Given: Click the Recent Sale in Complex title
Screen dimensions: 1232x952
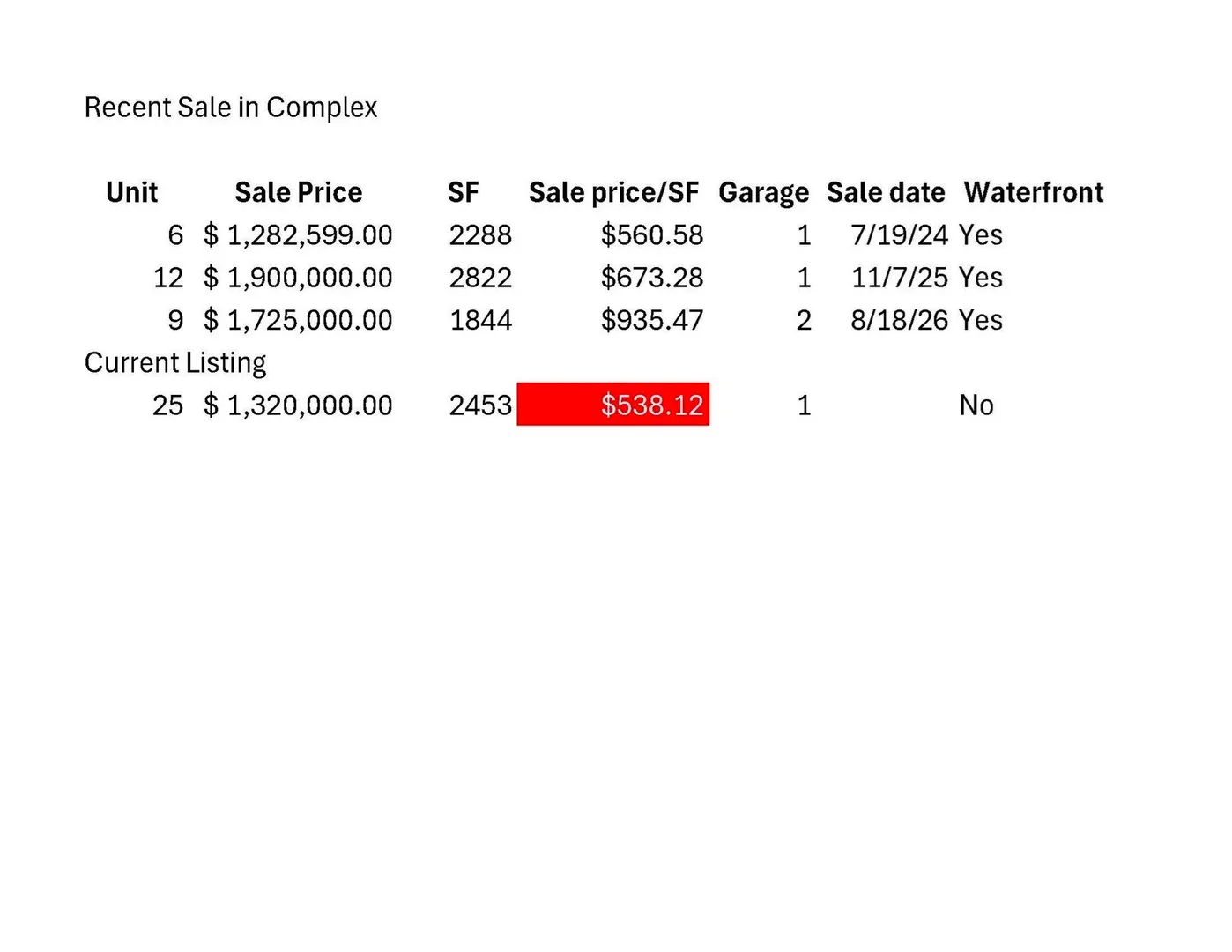Looking at the screenshot, I should click(x=231, y=108).
